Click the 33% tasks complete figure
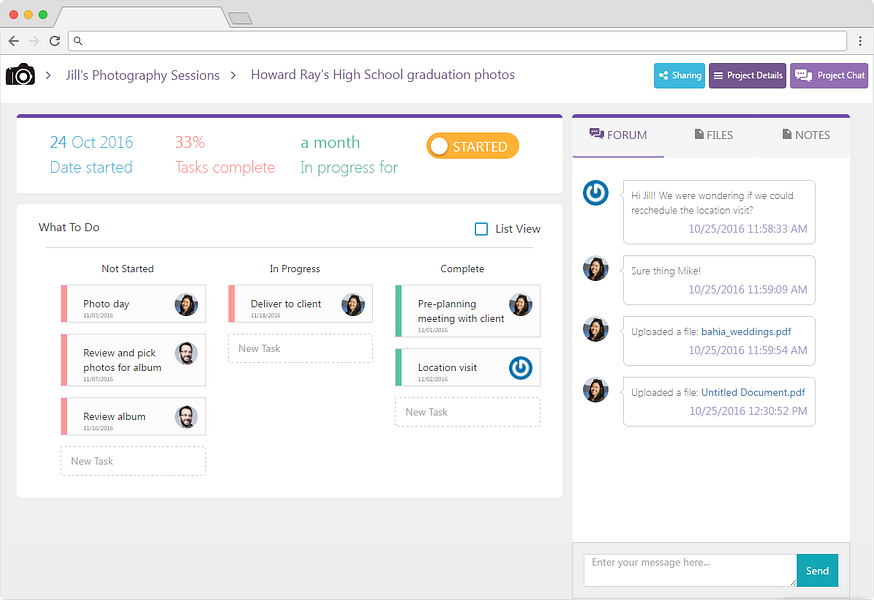 190,142
